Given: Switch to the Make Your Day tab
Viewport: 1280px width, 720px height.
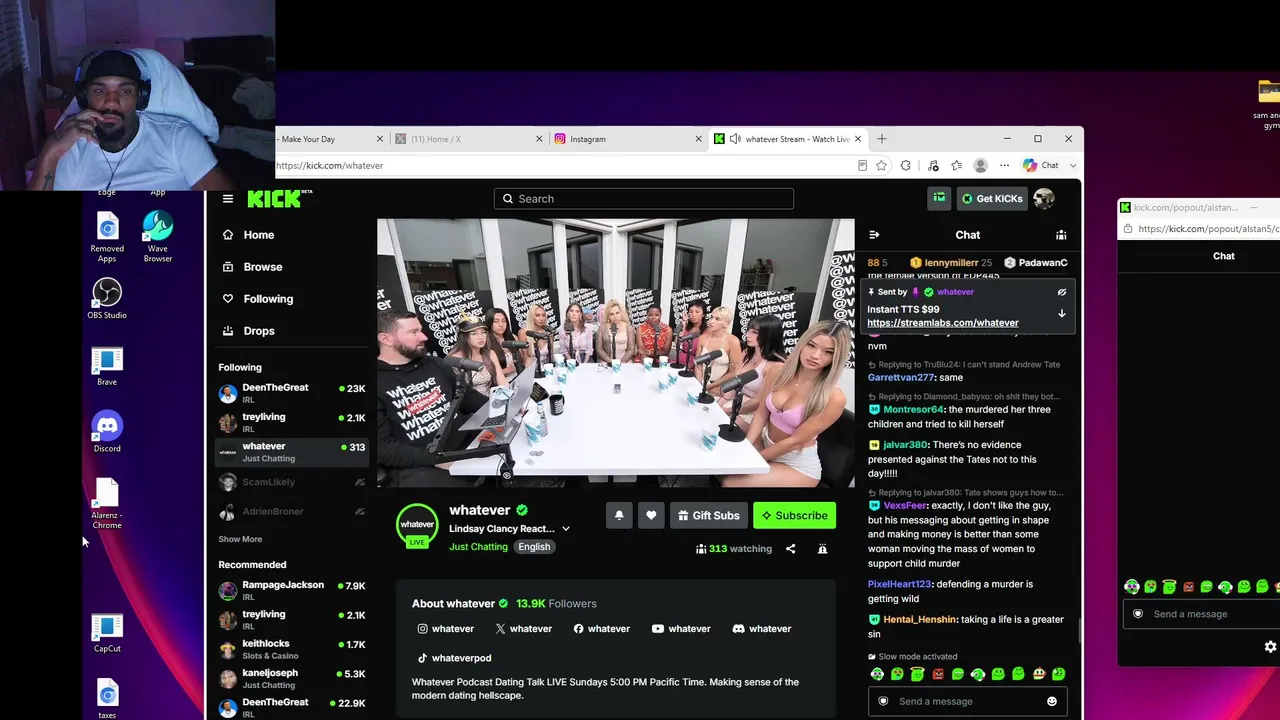Looking at the screenshot, I should click(x=331, y=139).
